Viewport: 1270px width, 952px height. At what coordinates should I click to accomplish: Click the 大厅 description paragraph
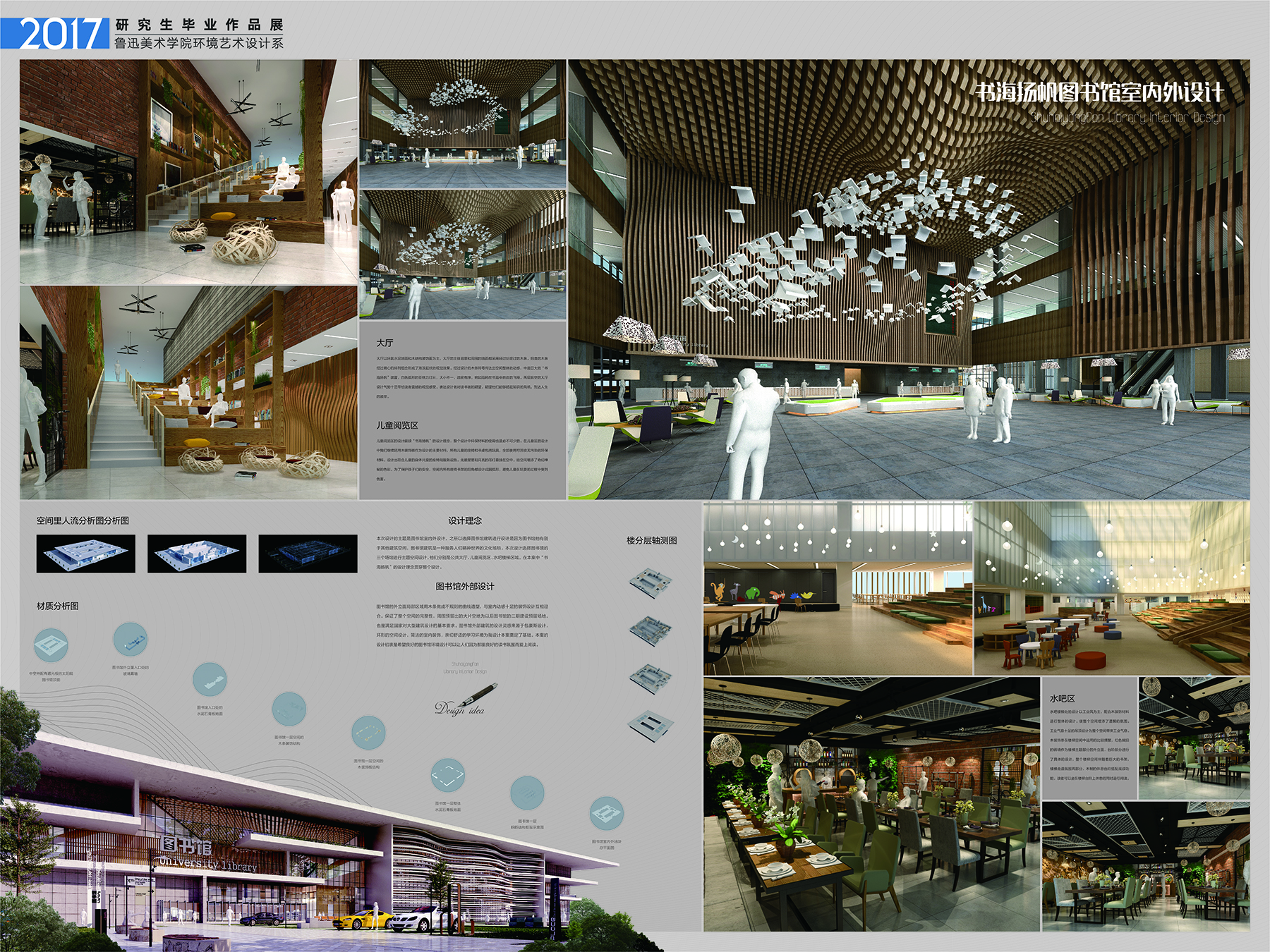coord(462,377)
